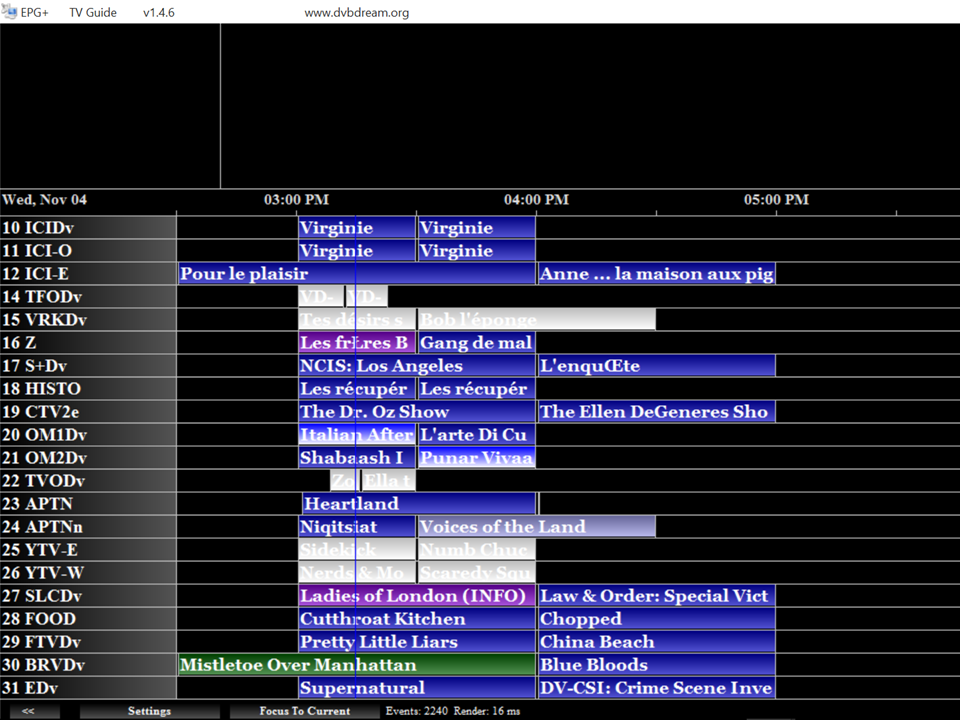
Task: Open the L'enquŒte program on S+Dv
Action: pyautogui.click(x=656, y=366)
